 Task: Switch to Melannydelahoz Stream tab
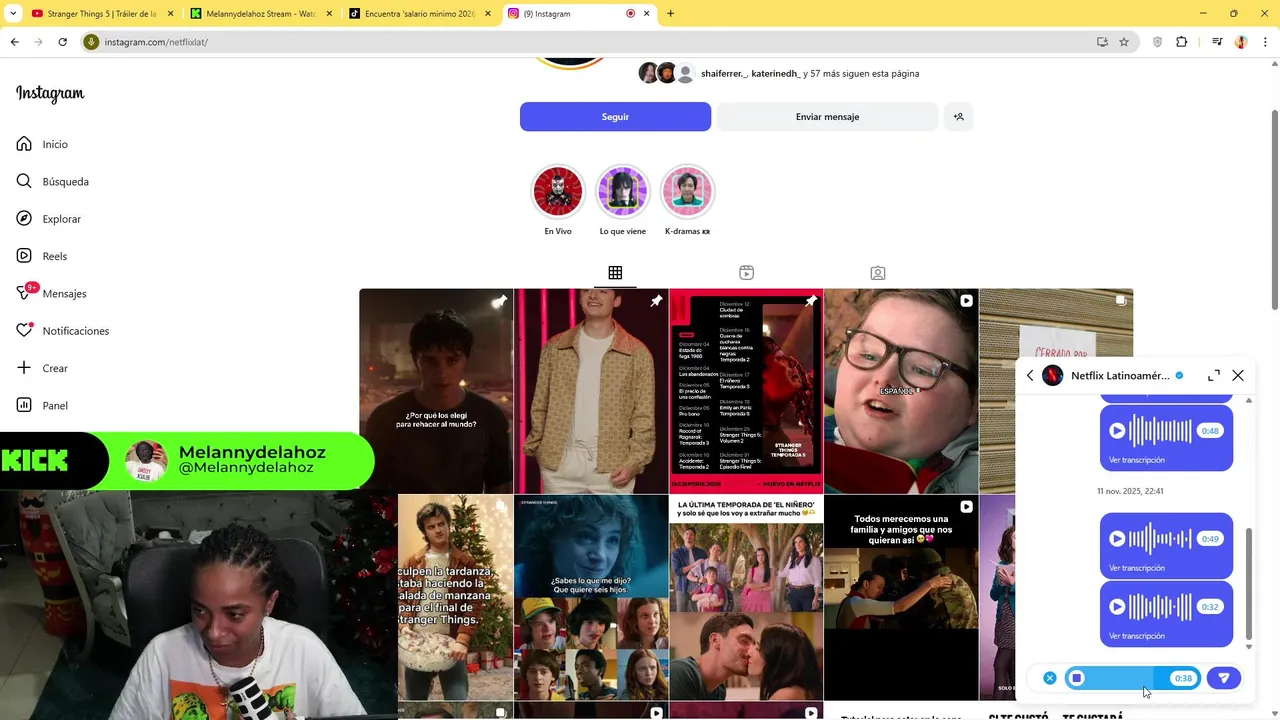[x=260, y=14]
